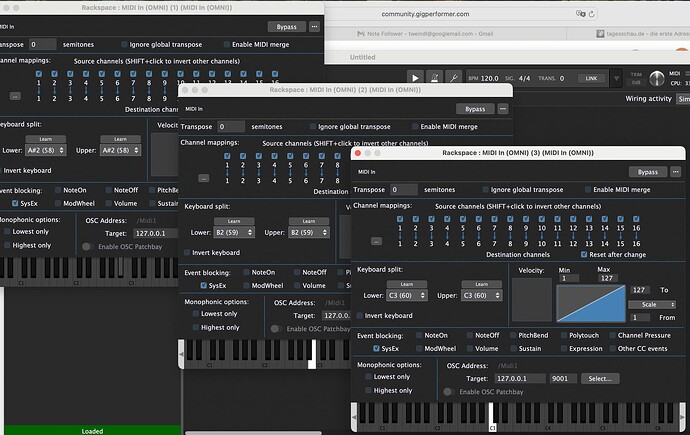Open Lower split dropdown A#2 (58) in window (1)
Image resolution: width=690 pixels, height=435 pixels.
point(45,150)
